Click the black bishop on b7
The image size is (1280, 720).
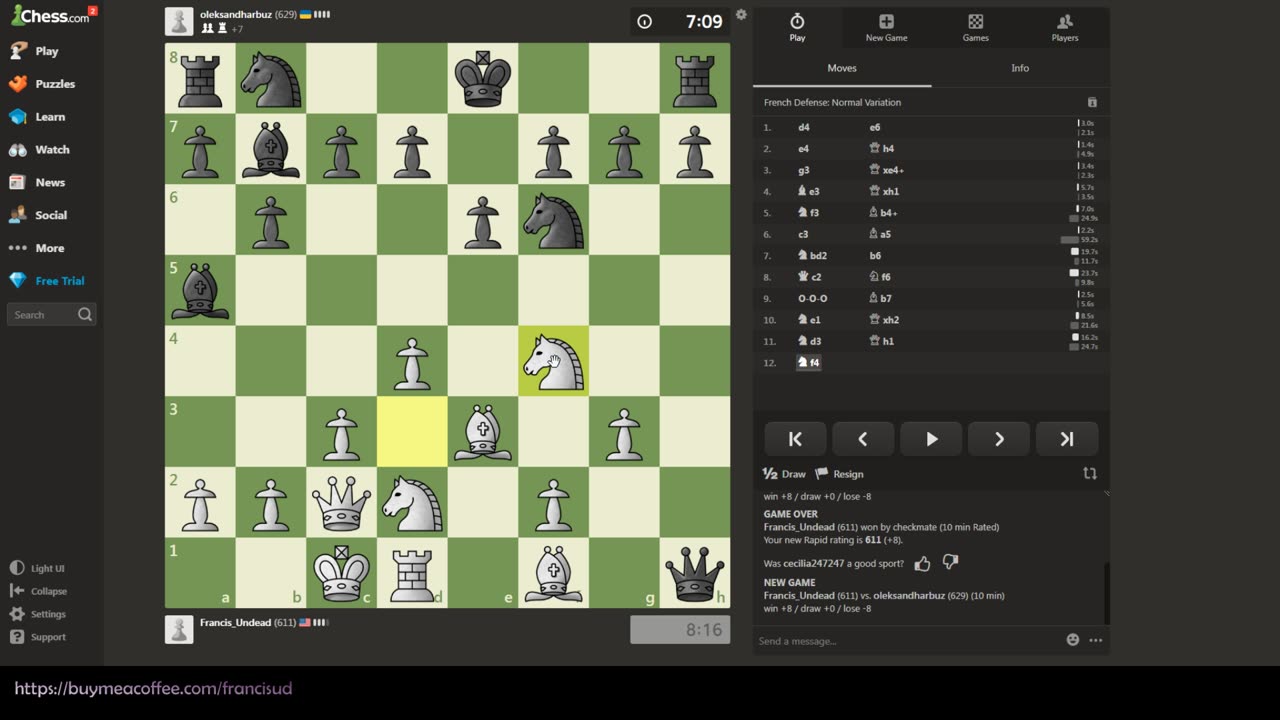coord(271,149)
